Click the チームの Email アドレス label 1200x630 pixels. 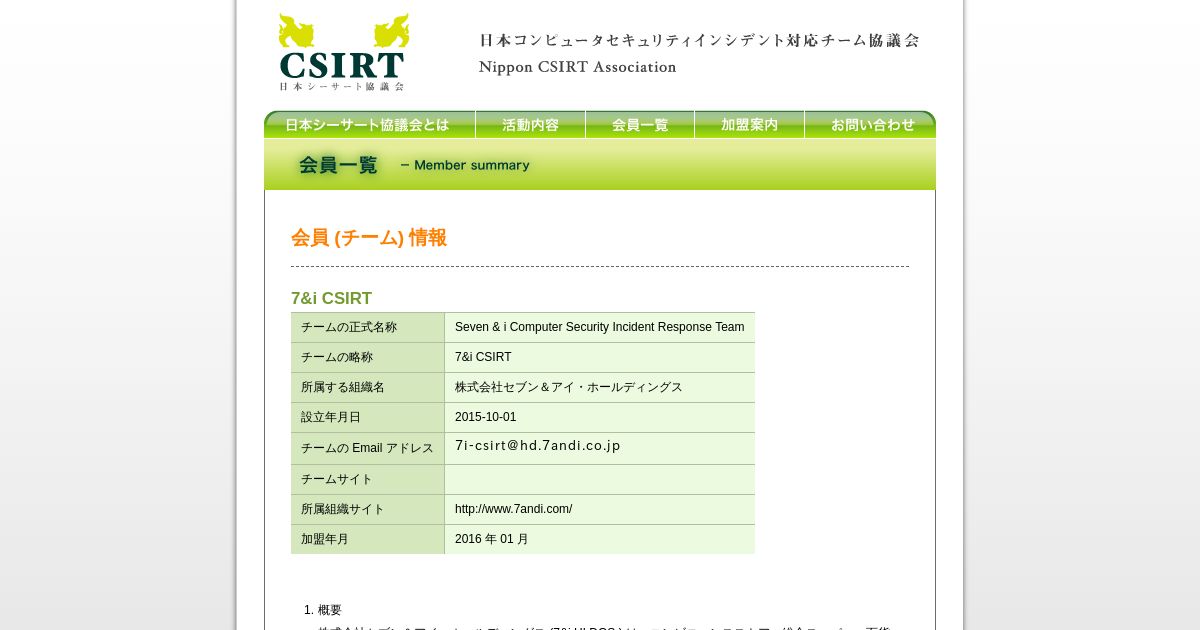(367, 448)
